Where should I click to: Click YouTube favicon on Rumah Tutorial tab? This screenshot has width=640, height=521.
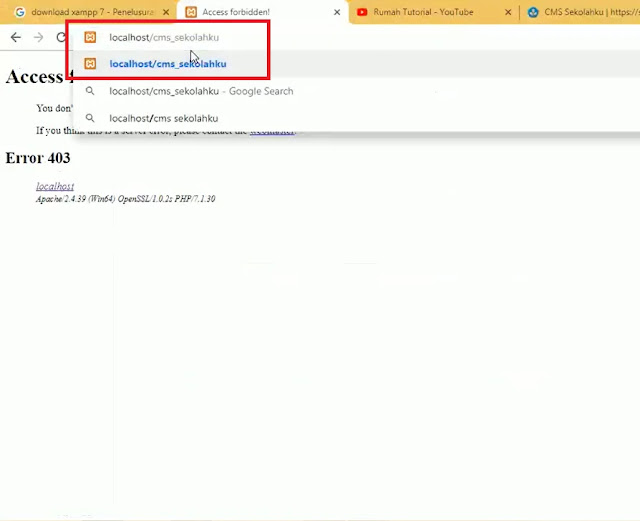[x=362, y=12]
